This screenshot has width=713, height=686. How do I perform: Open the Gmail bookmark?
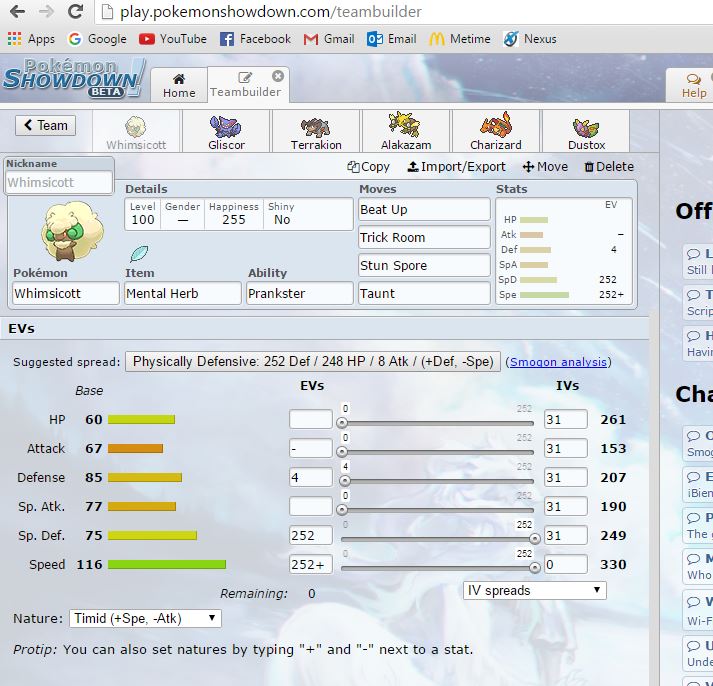pos(329,39)
